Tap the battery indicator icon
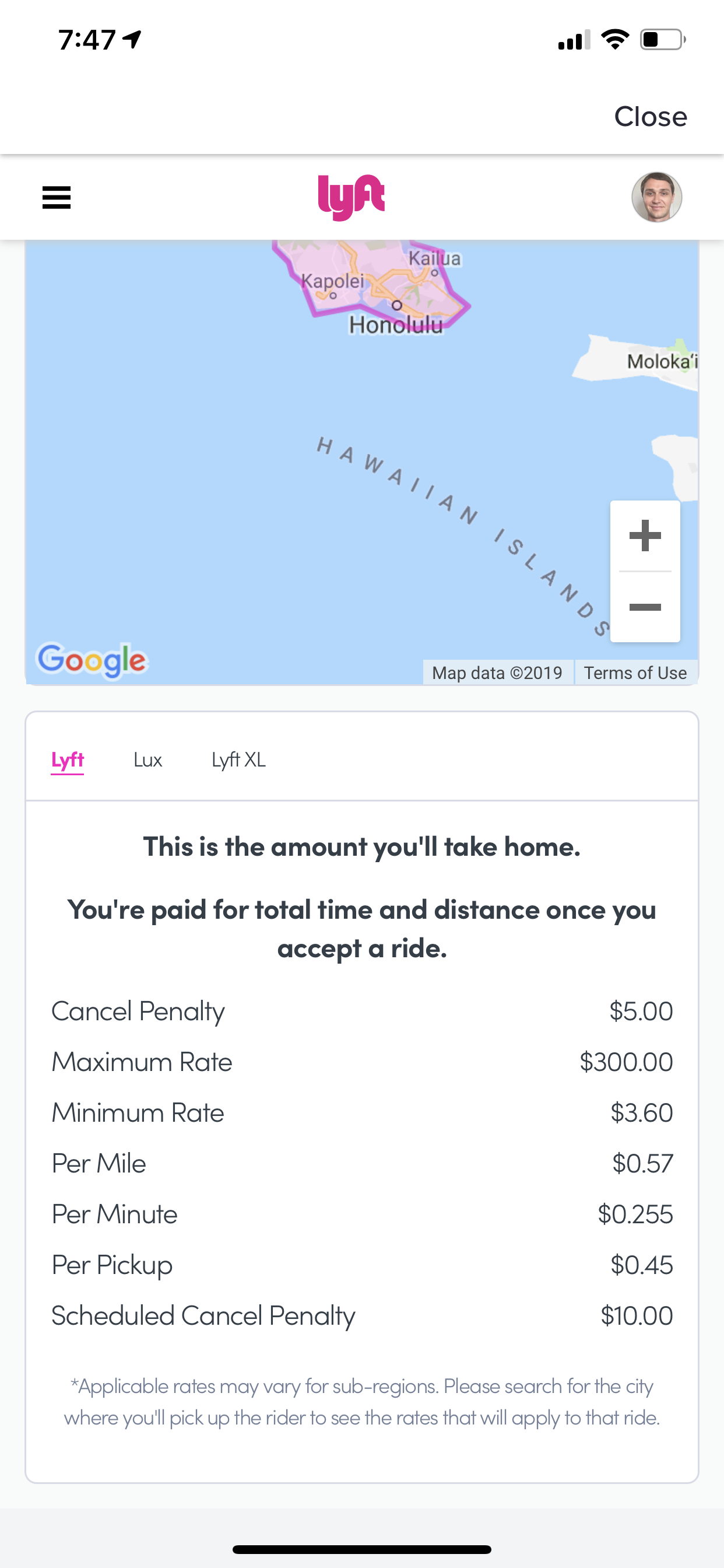The height and width of the screenshot is (1568, 724). pyautogui.click(x=662, y=40)
